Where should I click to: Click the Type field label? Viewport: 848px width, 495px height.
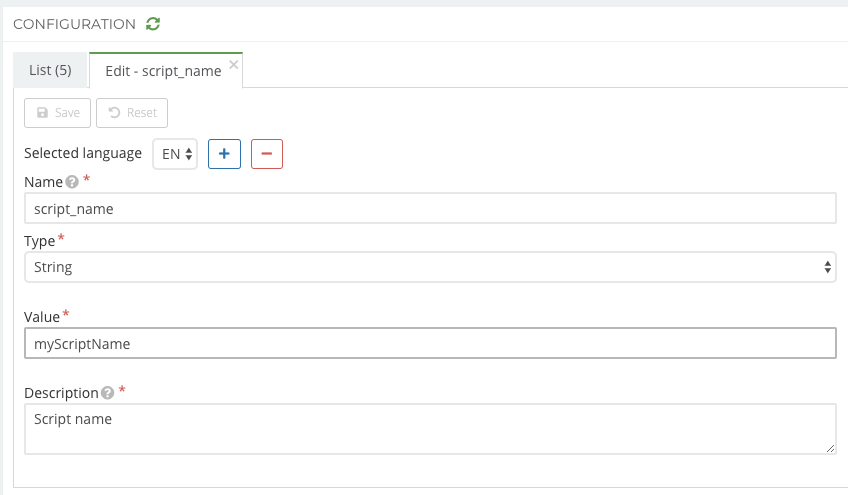pos(40,241)
